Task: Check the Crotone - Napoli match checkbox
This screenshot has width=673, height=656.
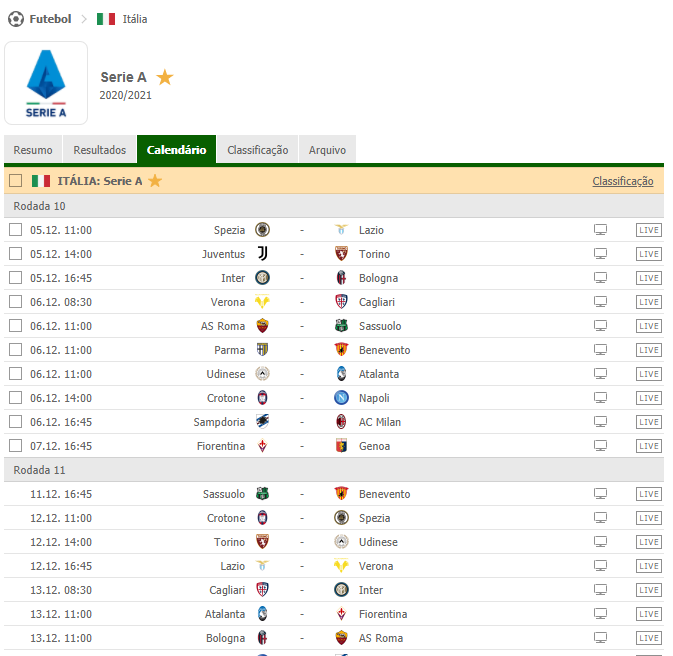Action: point(15,398)
